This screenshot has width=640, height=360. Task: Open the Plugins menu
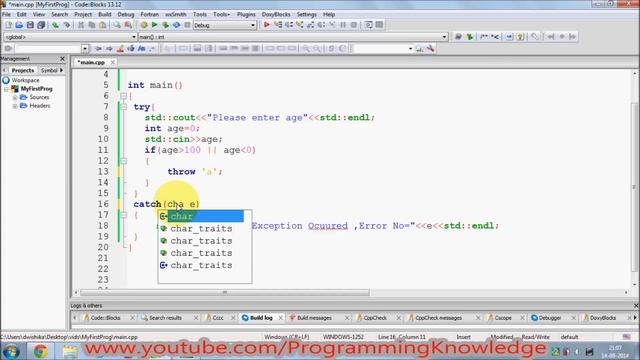(246, 14)
